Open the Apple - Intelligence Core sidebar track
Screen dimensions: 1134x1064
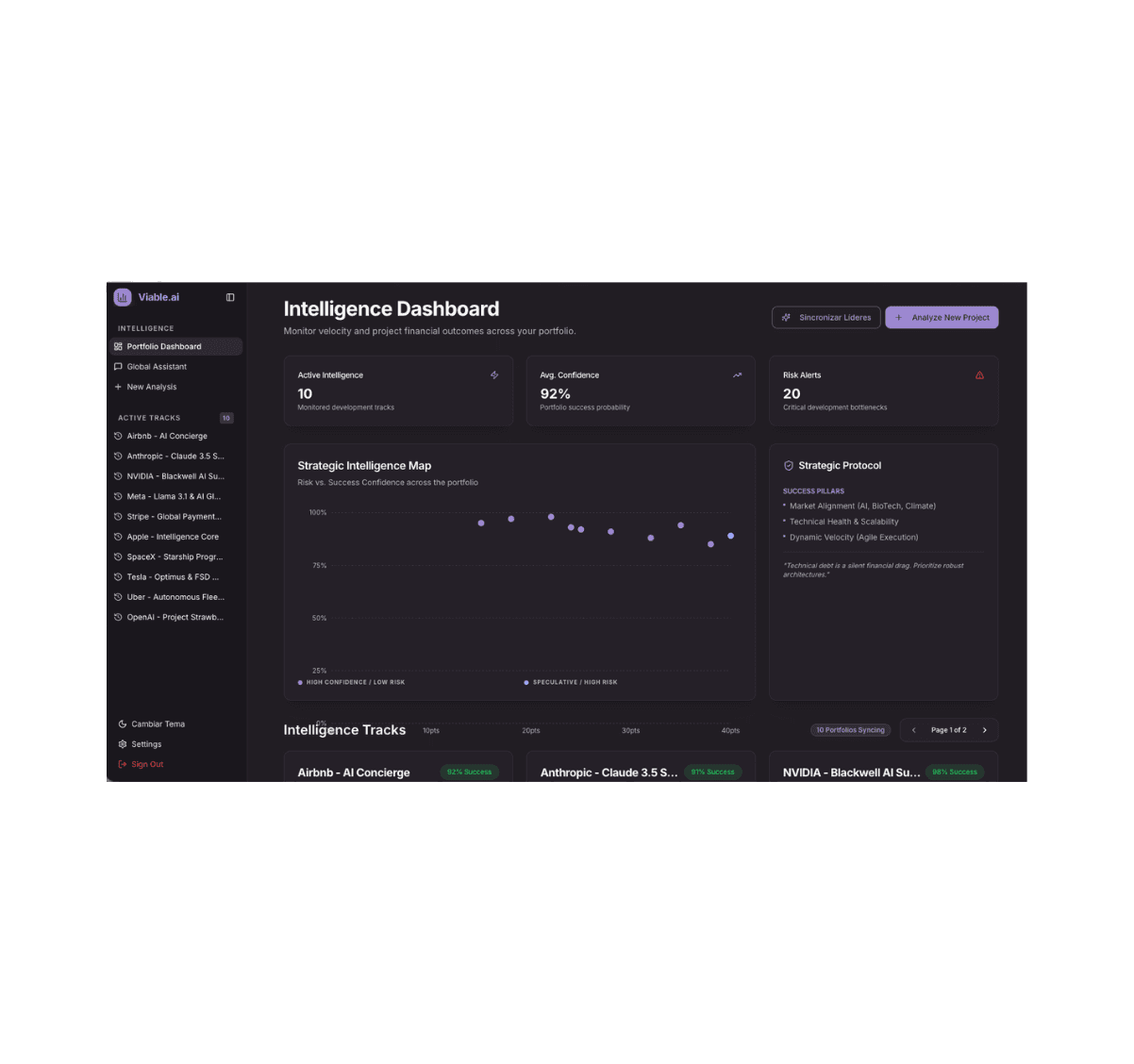tap(175, 537)
